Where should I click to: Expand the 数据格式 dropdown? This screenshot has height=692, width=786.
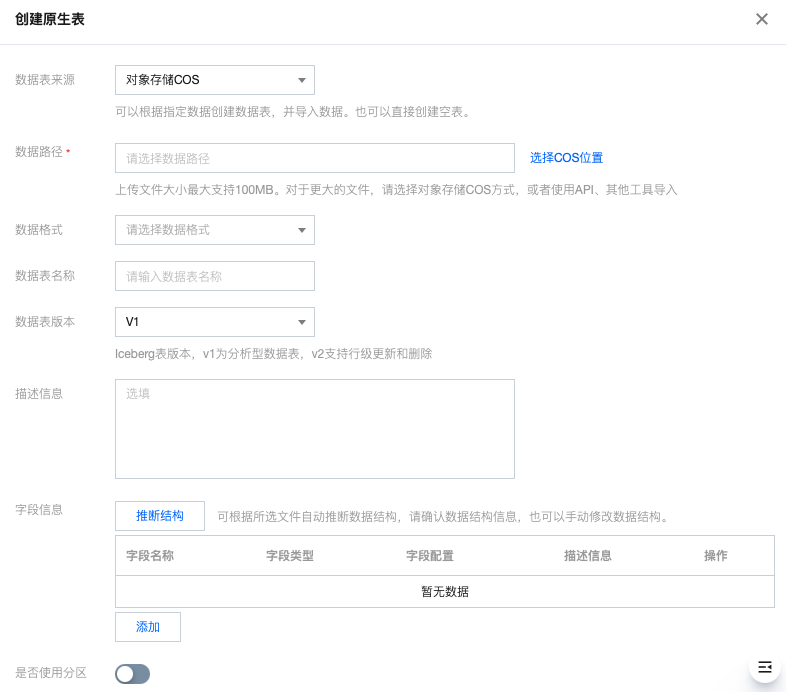[215, 230]
